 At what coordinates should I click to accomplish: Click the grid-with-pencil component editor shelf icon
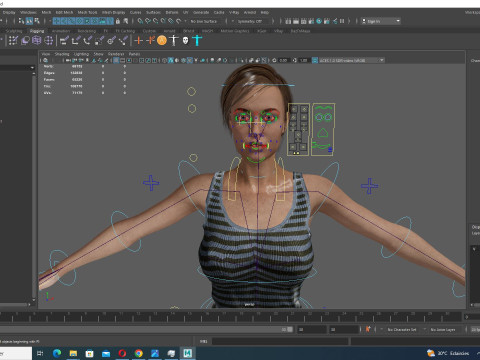click(13, 41)
